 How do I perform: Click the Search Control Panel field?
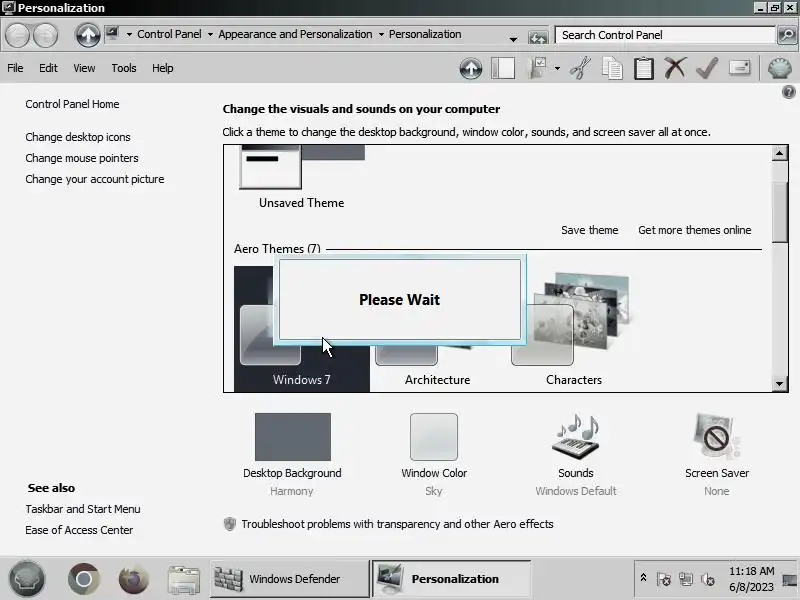pyautogui.click(x=665, y=35)
